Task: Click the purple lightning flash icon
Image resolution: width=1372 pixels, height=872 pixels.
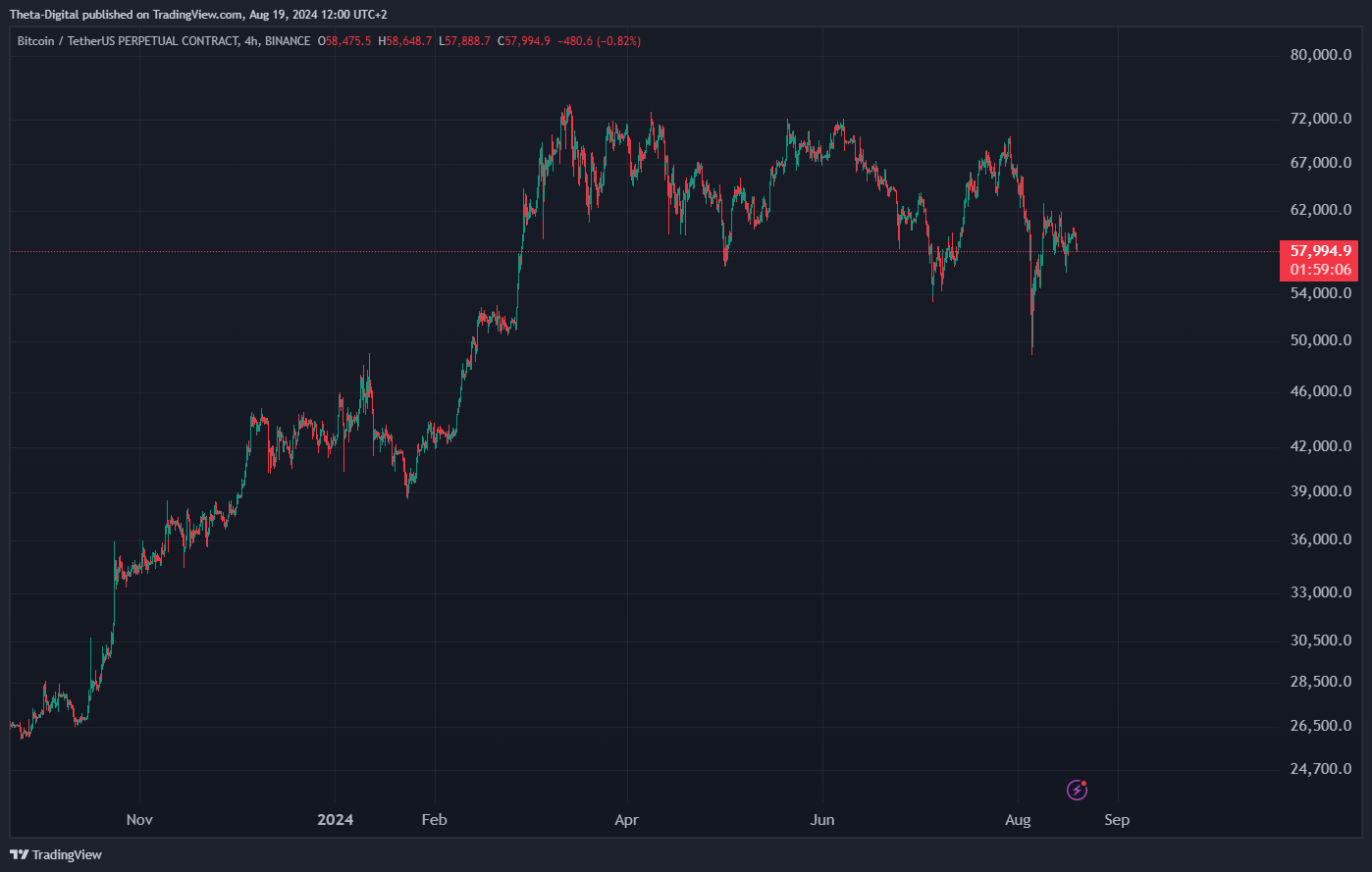Action: tap(1078, 789)
